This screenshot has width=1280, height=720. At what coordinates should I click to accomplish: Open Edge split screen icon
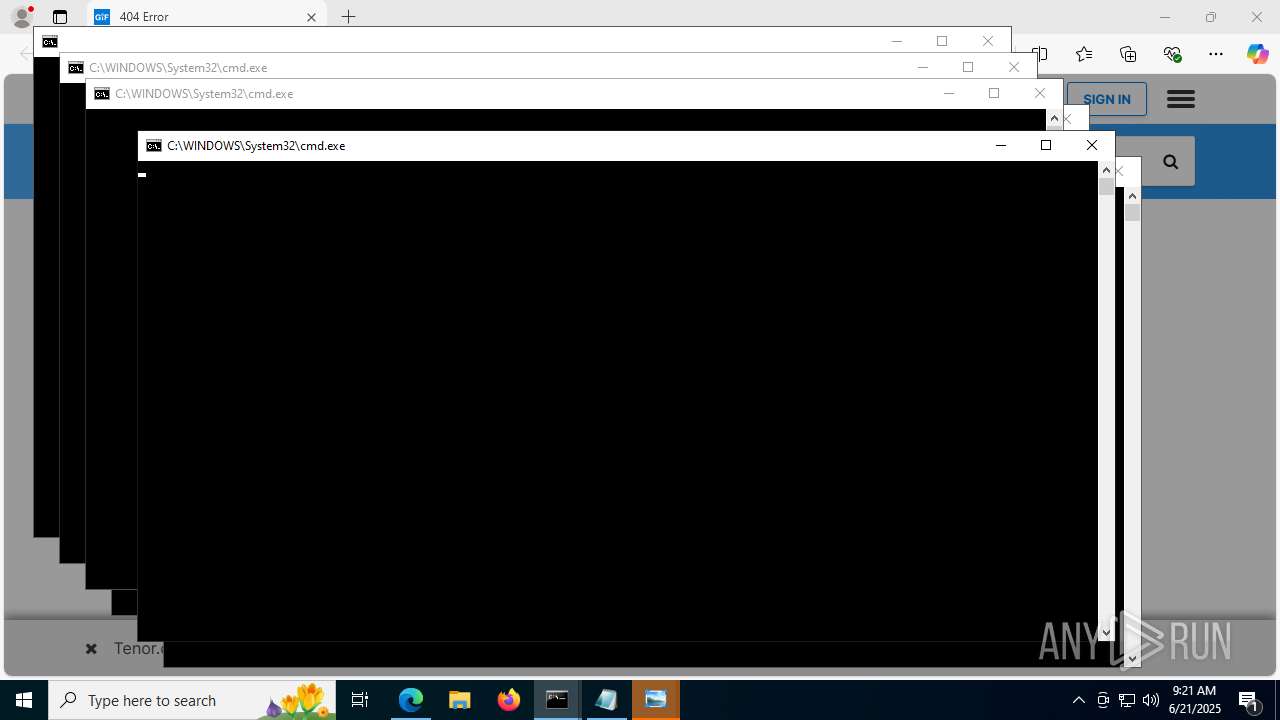click(1040, 54)
